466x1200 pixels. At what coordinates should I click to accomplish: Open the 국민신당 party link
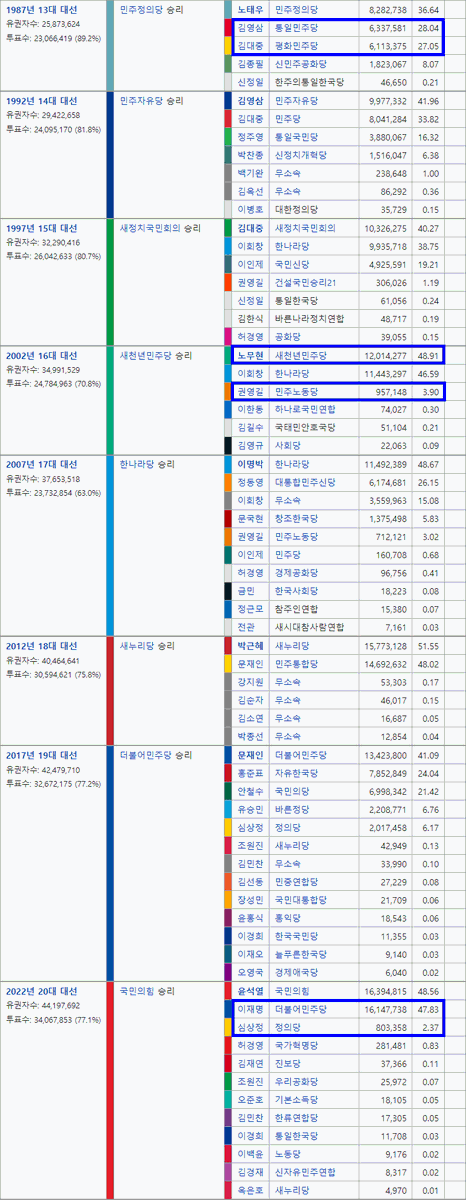[291, 264]
